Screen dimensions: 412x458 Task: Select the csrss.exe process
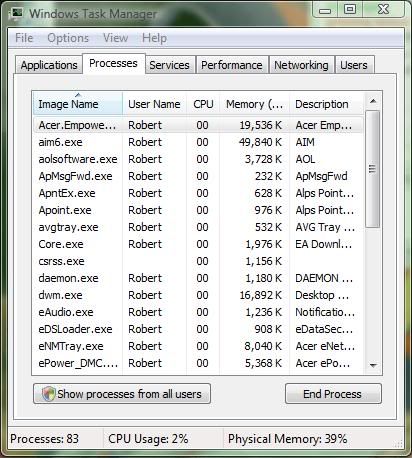(198, 261)
